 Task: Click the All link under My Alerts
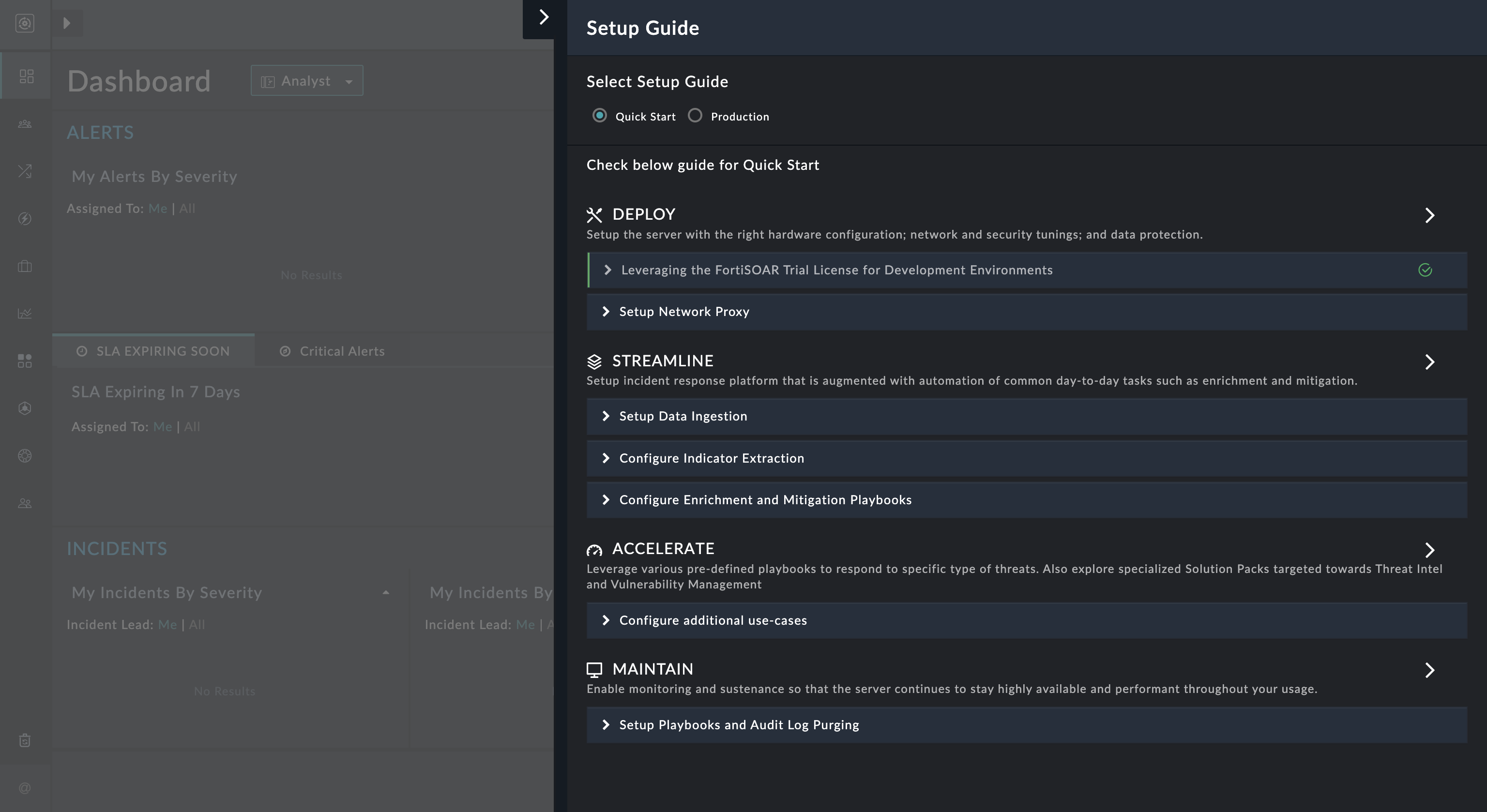pyautogui.click(x=187, y=209)
